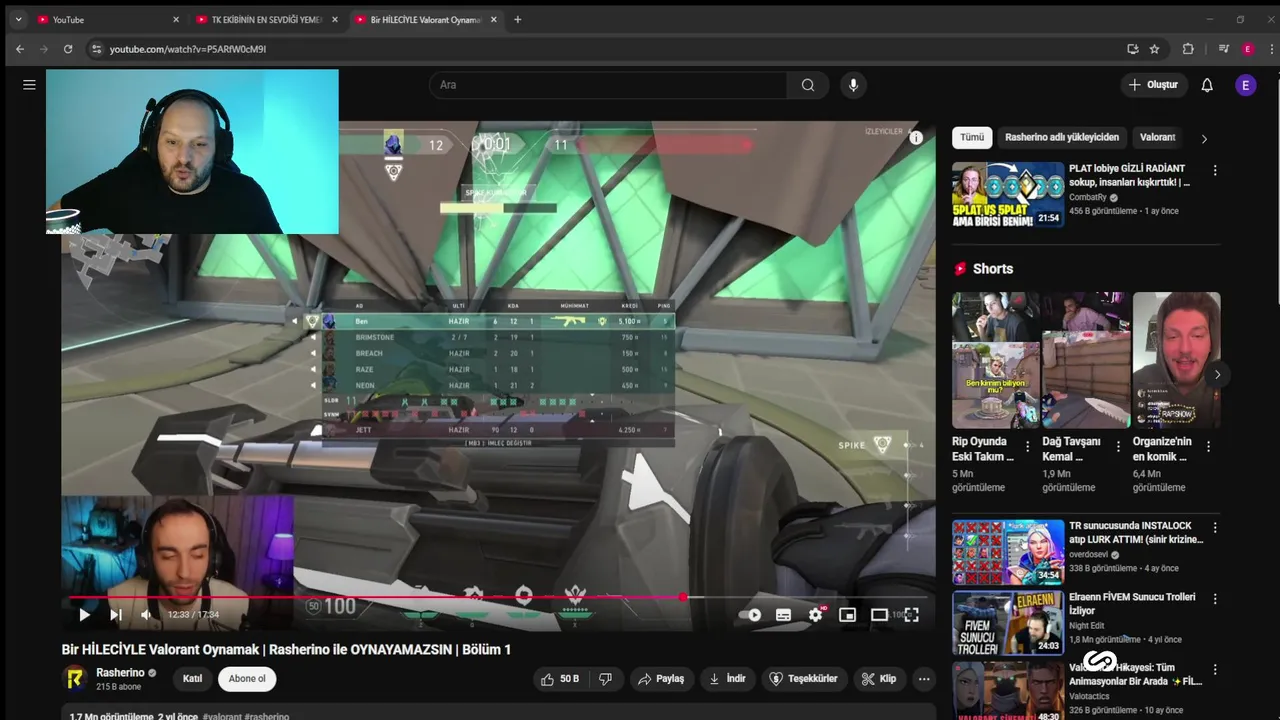This screenshot has height=720, width=1280.
Task: Share the video via Paylaş
Action: coord(661,679)
